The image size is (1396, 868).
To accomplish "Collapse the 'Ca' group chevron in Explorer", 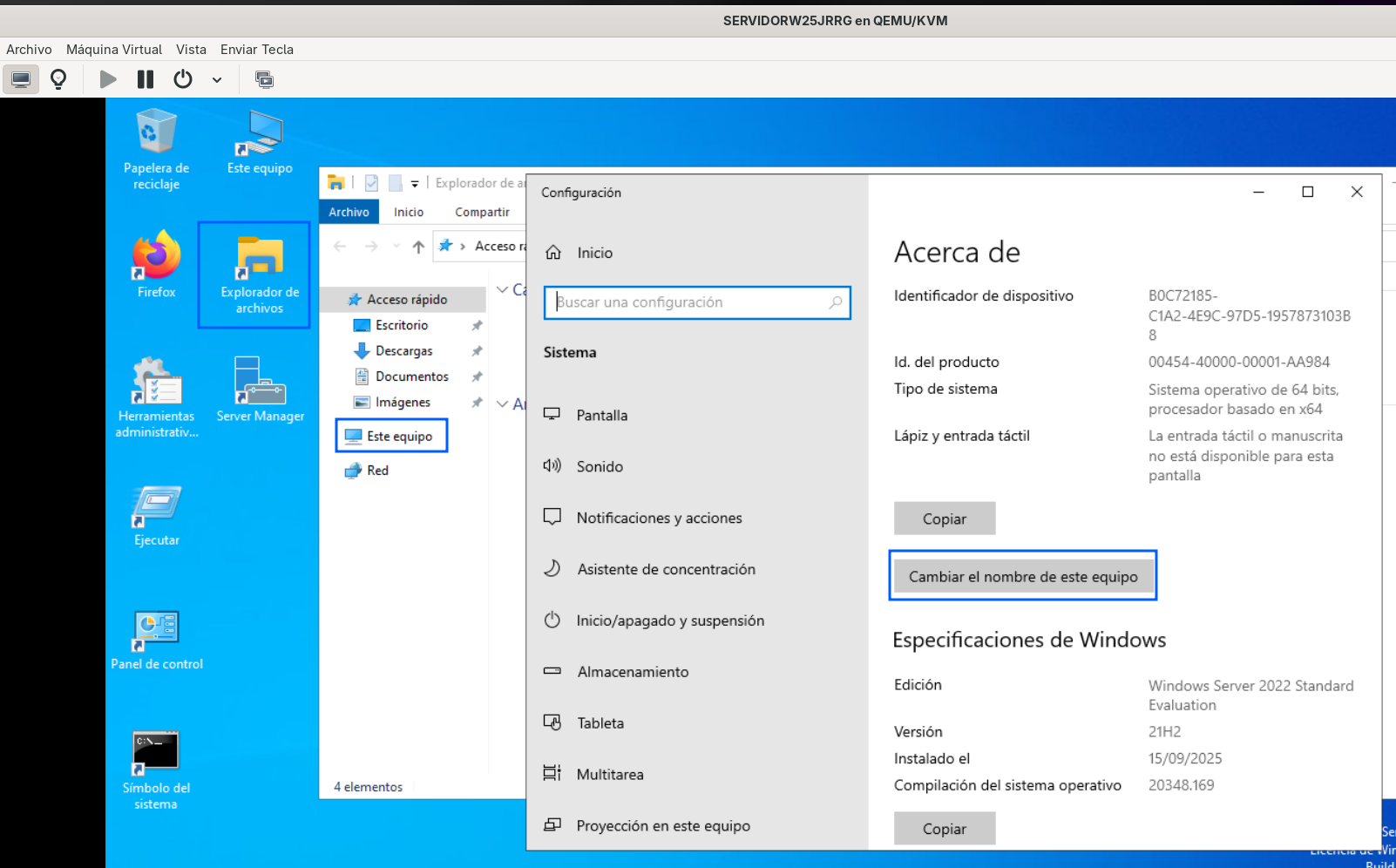I will click(x=503, y=289).
